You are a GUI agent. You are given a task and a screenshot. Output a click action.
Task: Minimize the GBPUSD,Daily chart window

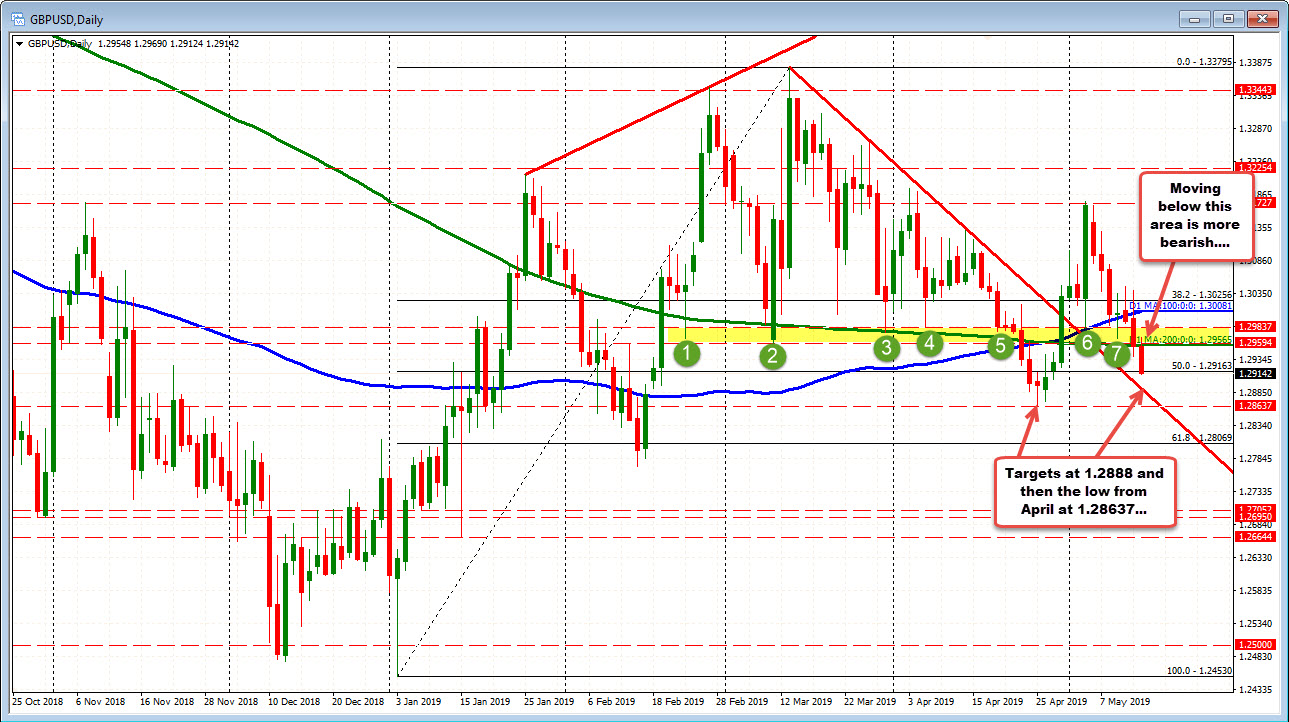[x=1196, y=18]
